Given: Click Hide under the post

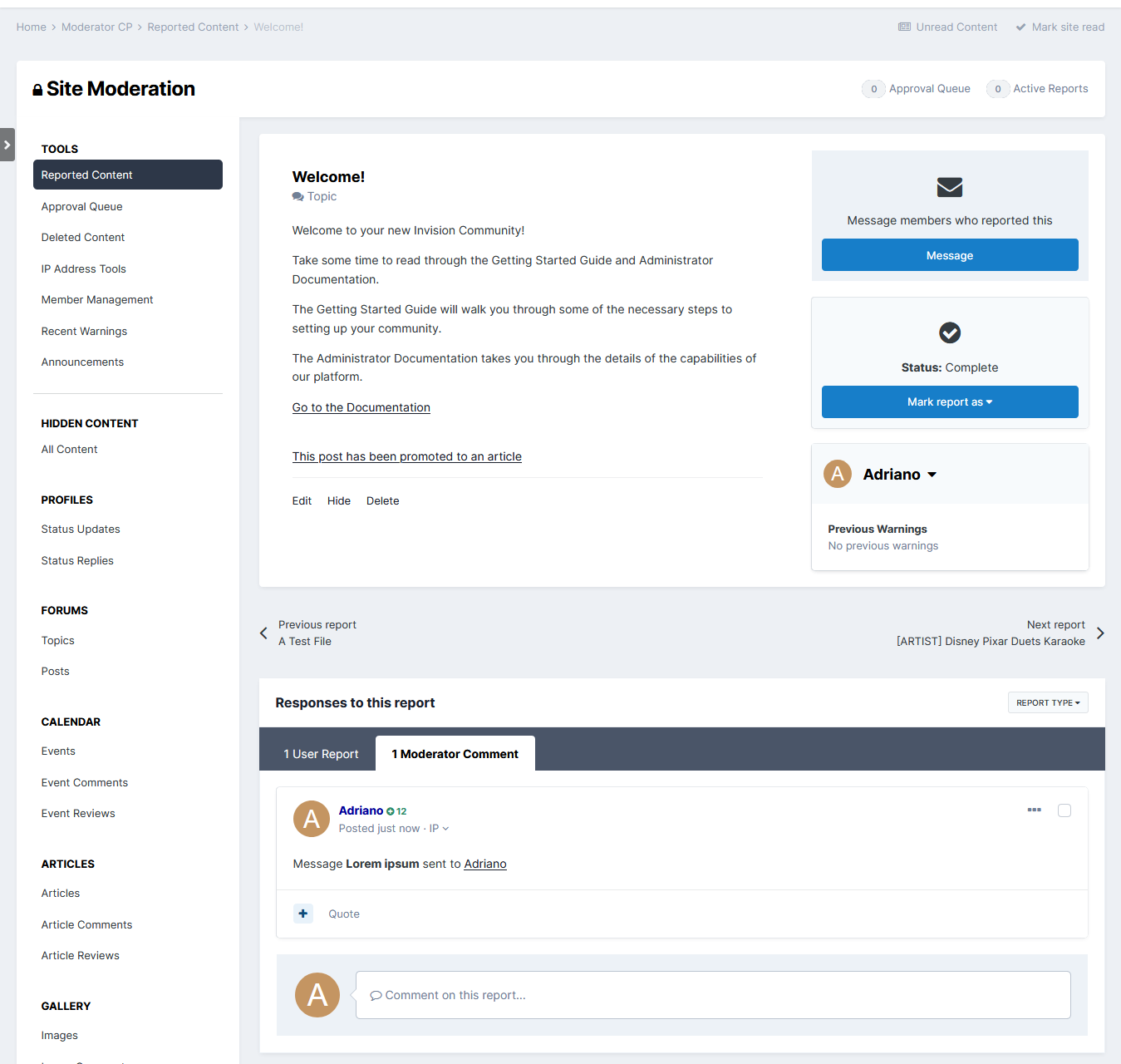Looking at the screenshot, I should click(339, 501).
